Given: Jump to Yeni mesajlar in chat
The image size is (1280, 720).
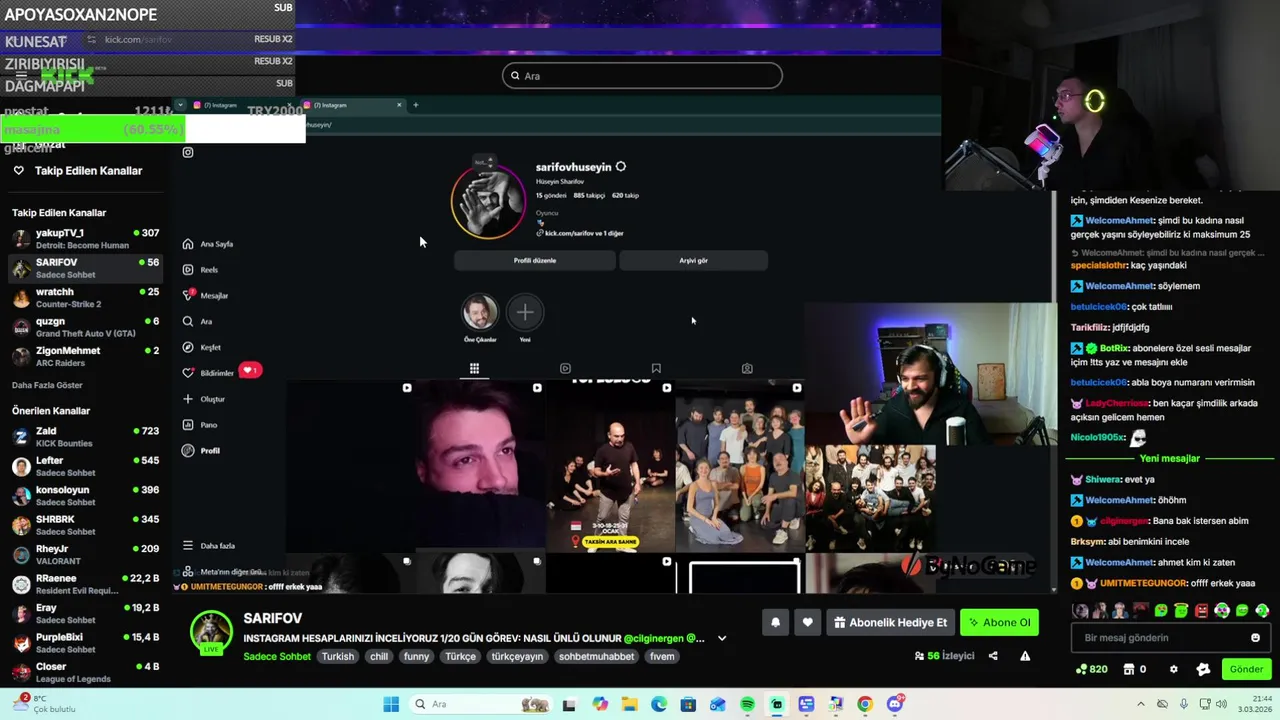Looking at the screenshot, I should click(x=1170, y=458).
